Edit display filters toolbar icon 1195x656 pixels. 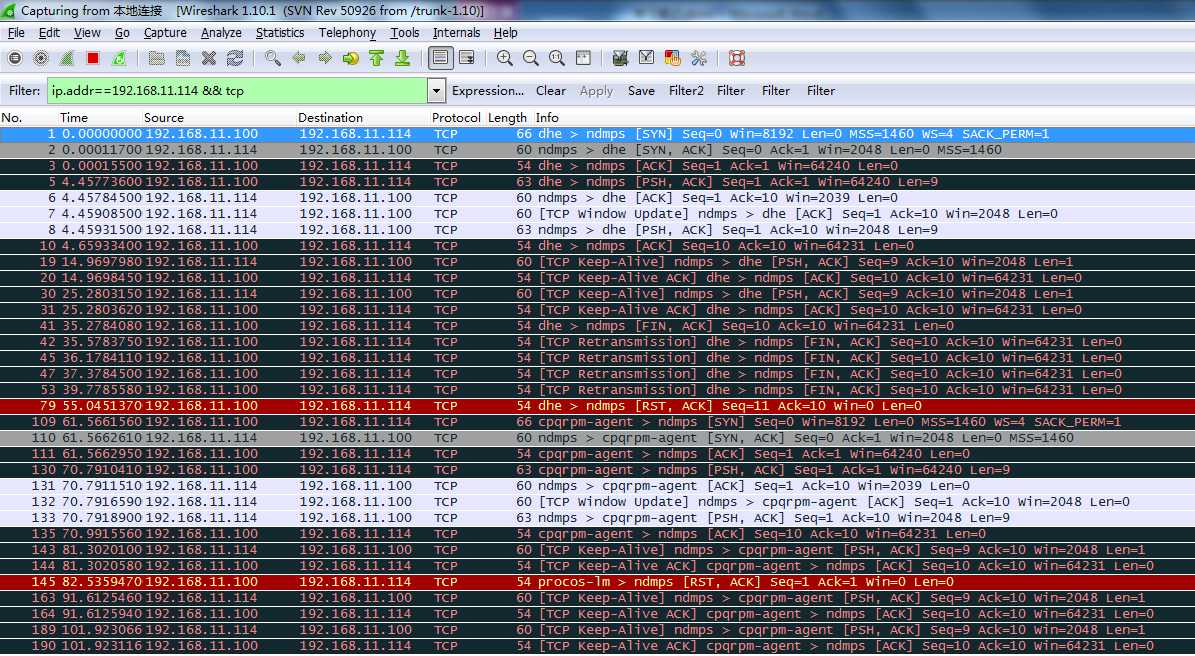click(646, 59)
